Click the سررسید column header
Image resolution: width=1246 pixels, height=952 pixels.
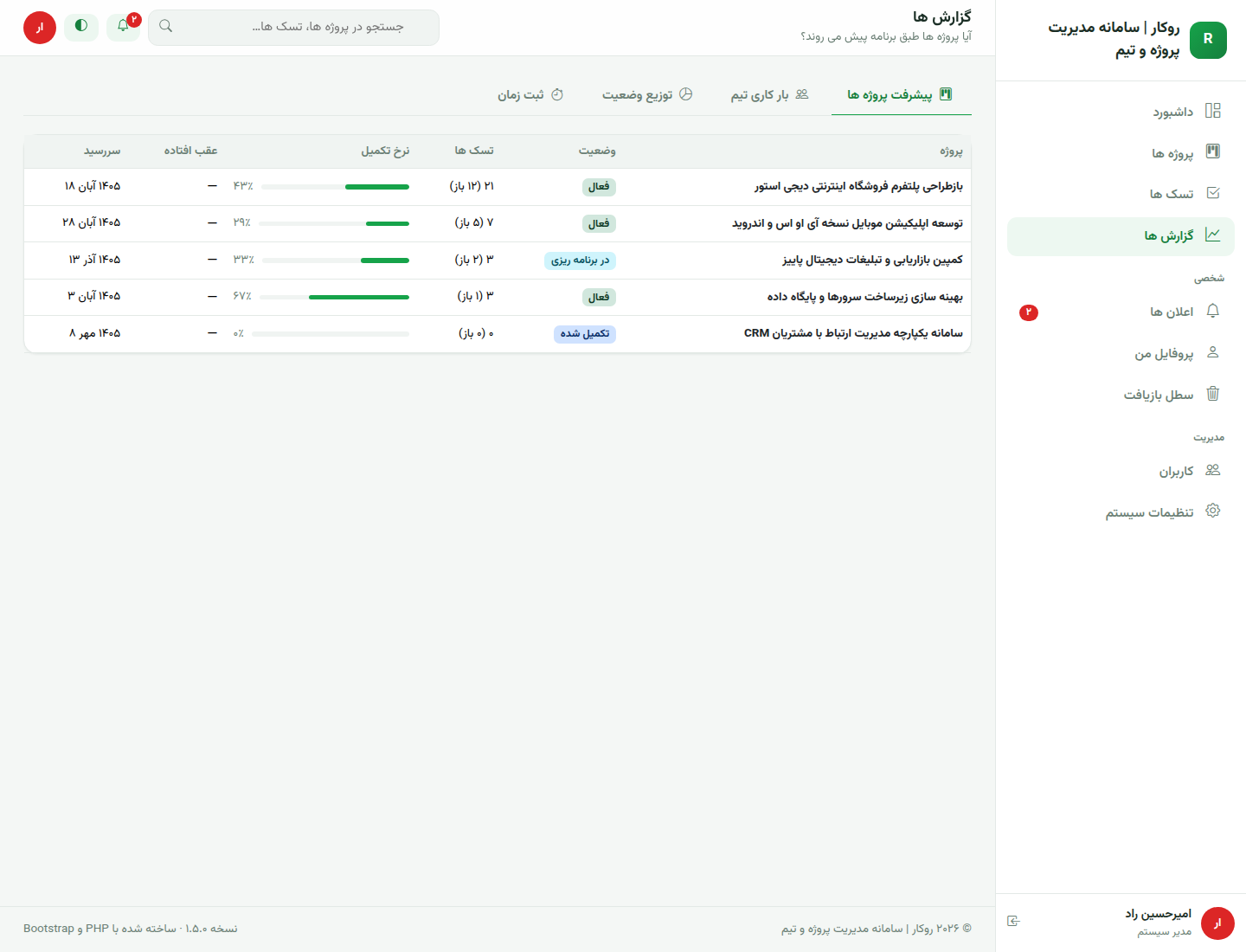click(x=102, y=151)
